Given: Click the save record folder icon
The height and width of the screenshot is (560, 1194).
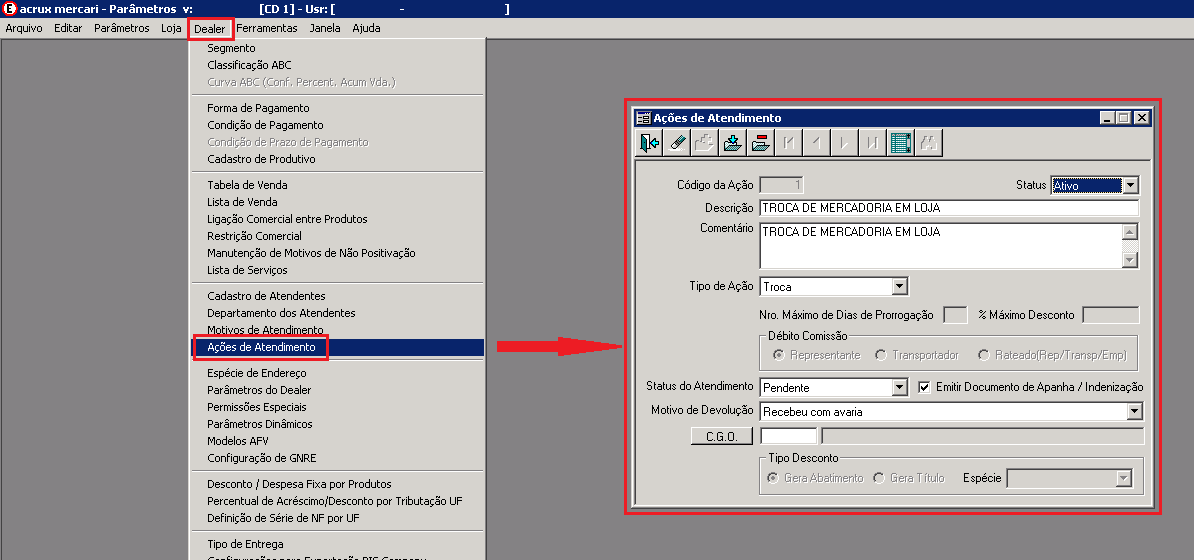Looking at the screenshot, I should (x=733, y=142).
